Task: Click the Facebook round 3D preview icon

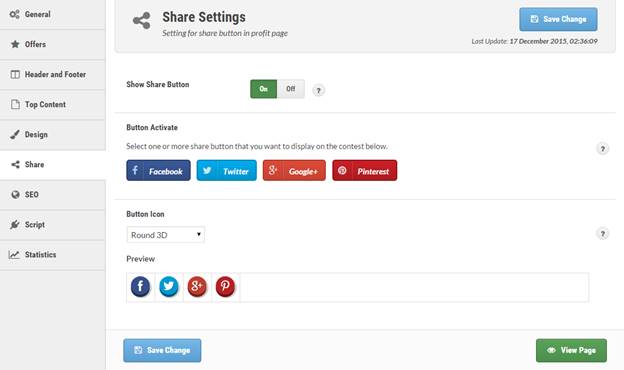Action: tap(140, 286)
